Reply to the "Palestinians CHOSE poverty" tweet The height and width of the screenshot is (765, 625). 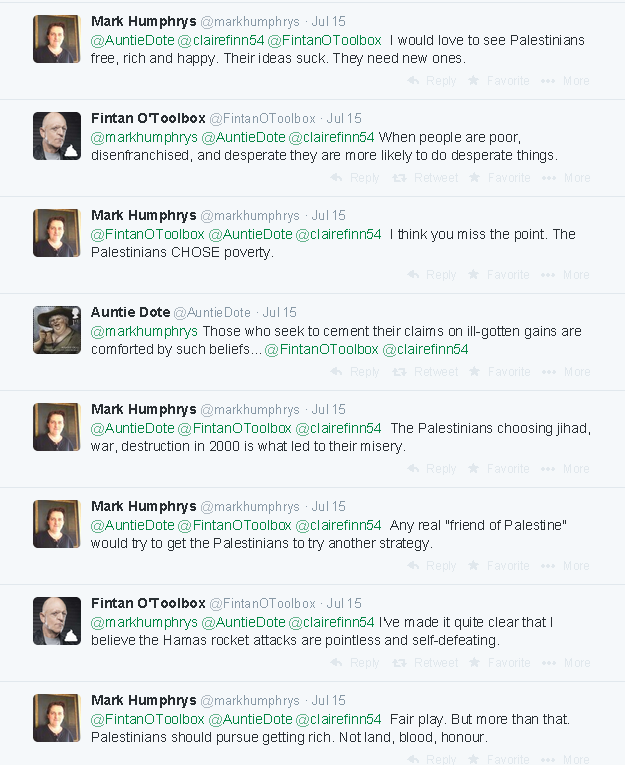(432, 275)
